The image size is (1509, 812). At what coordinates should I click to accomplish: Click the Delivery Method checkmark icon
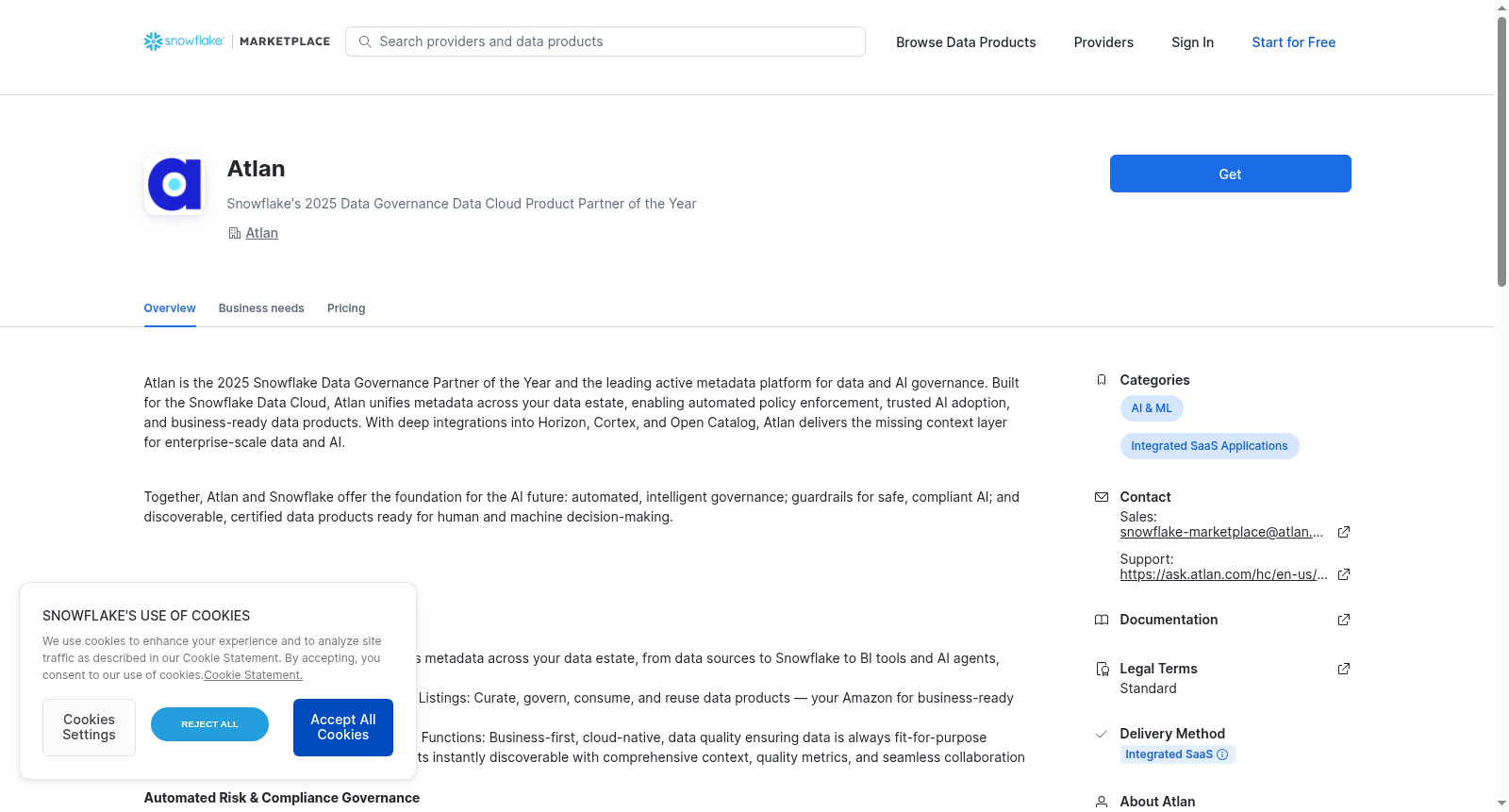(1102, 734)
